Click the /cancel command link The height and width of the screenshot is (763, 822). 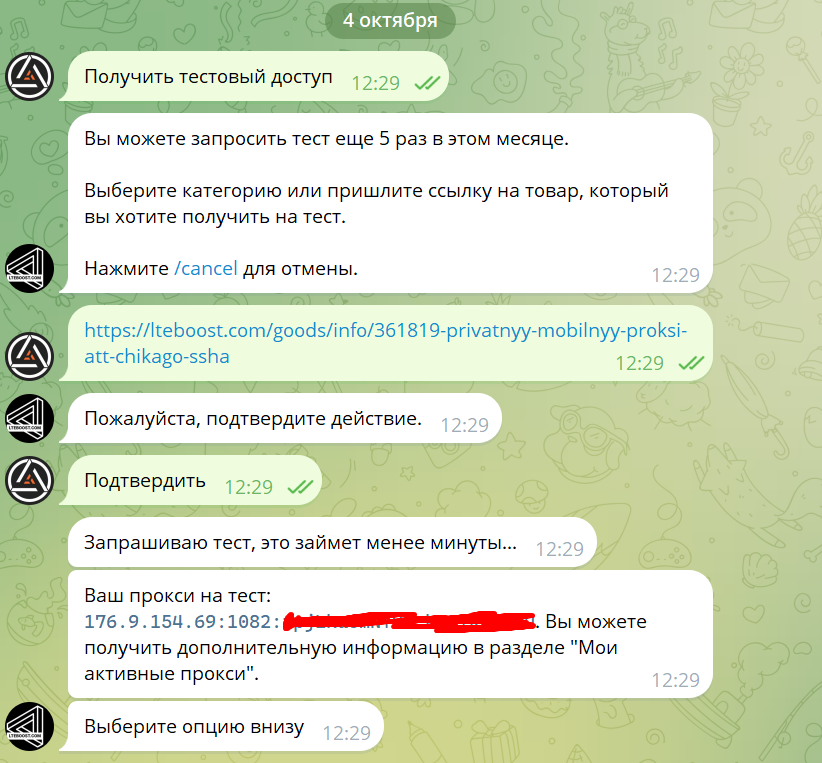[206, 268]
